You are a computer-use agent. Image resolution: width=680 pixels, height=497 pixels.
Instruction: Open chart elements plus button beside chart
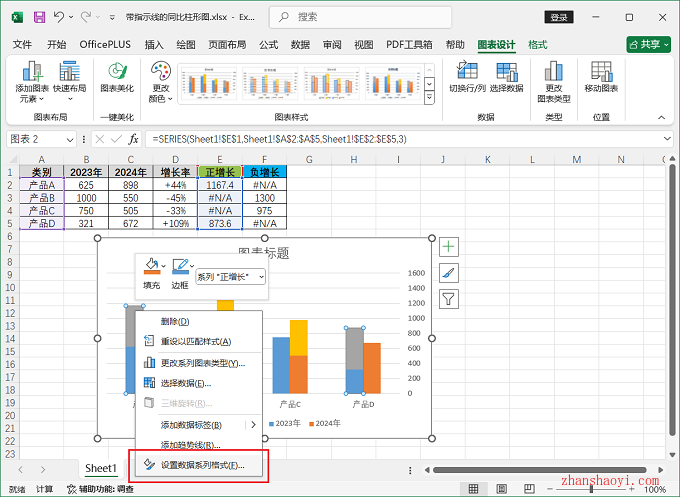click(449, 246)
